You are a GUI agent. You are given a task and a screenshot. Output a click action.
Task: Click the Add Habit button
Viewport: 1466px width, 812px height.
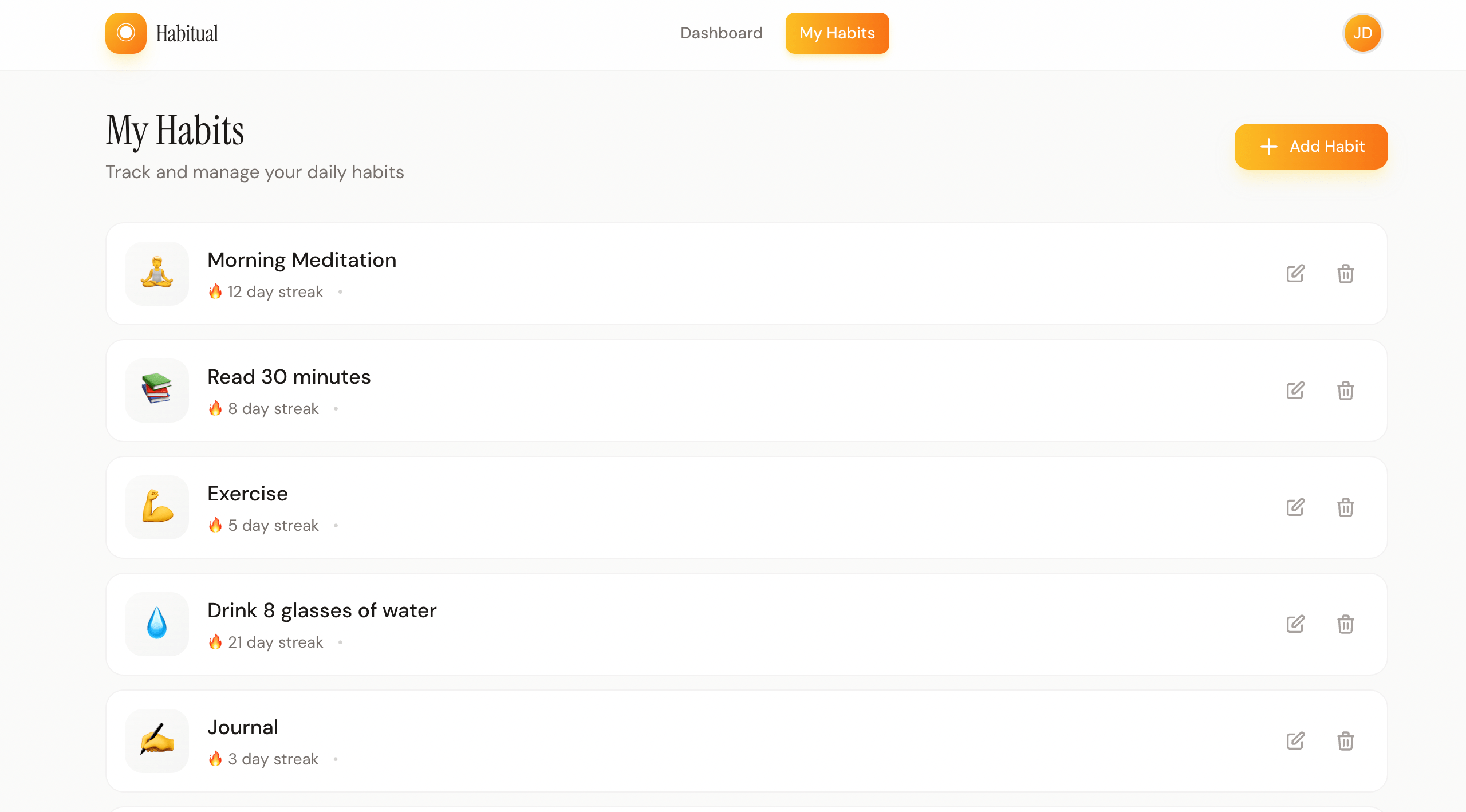(x=1311, y=147)
